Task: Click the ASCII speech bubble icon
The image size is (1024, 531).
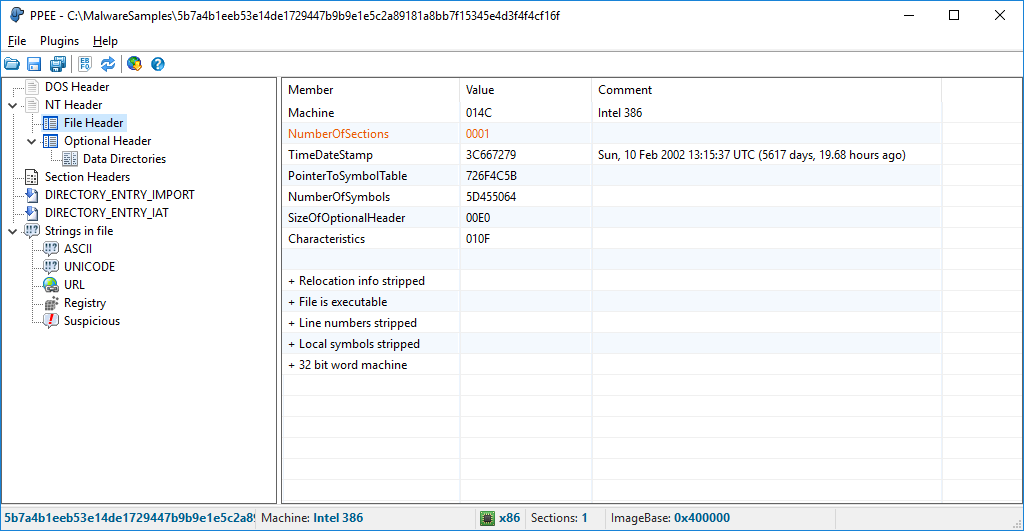Action: pos(50,249)
